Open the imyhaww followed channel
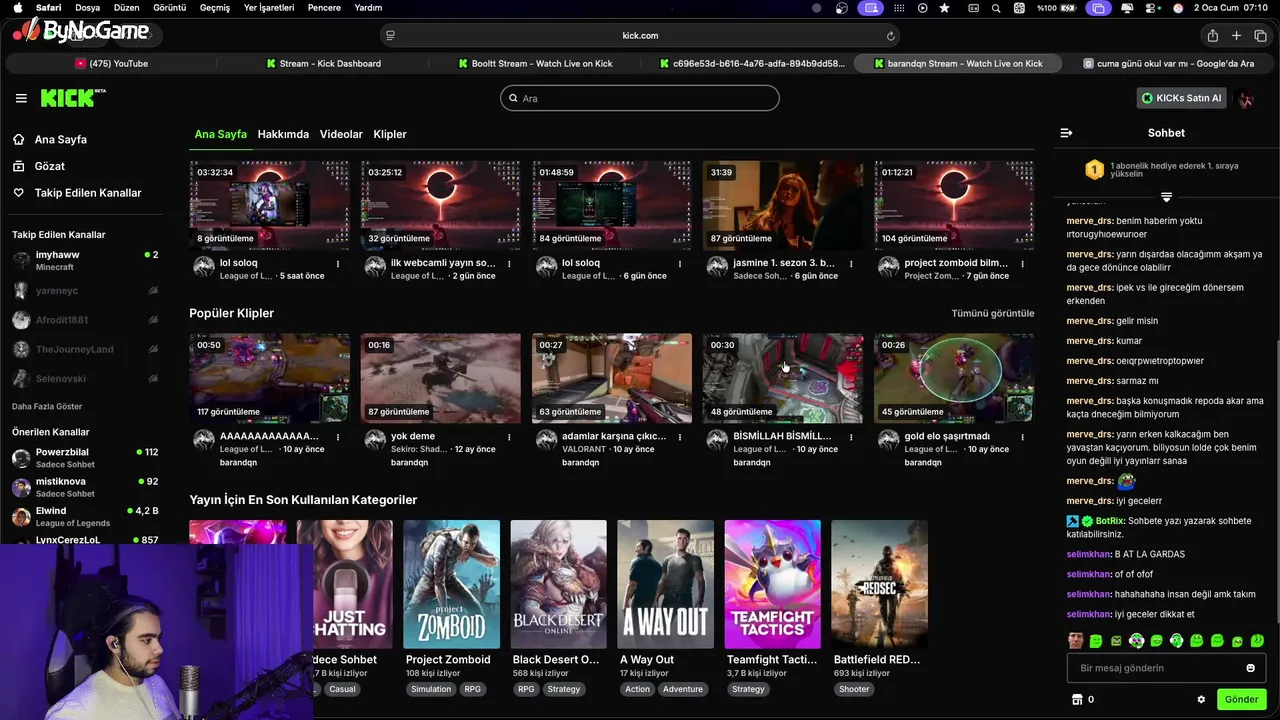The height and width of the screenshot is (720, 1280). click(x=85, y=260)
